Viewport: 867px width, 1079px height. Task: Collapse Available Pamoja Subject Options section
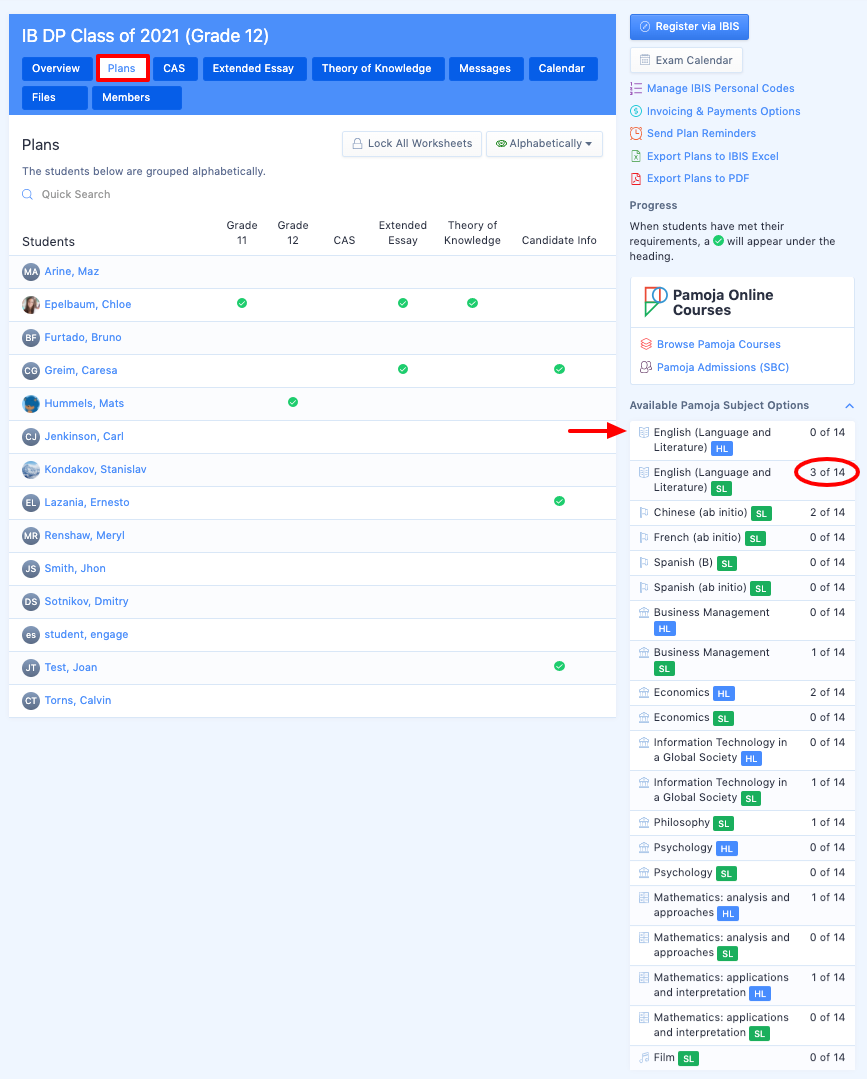point(849,406)
